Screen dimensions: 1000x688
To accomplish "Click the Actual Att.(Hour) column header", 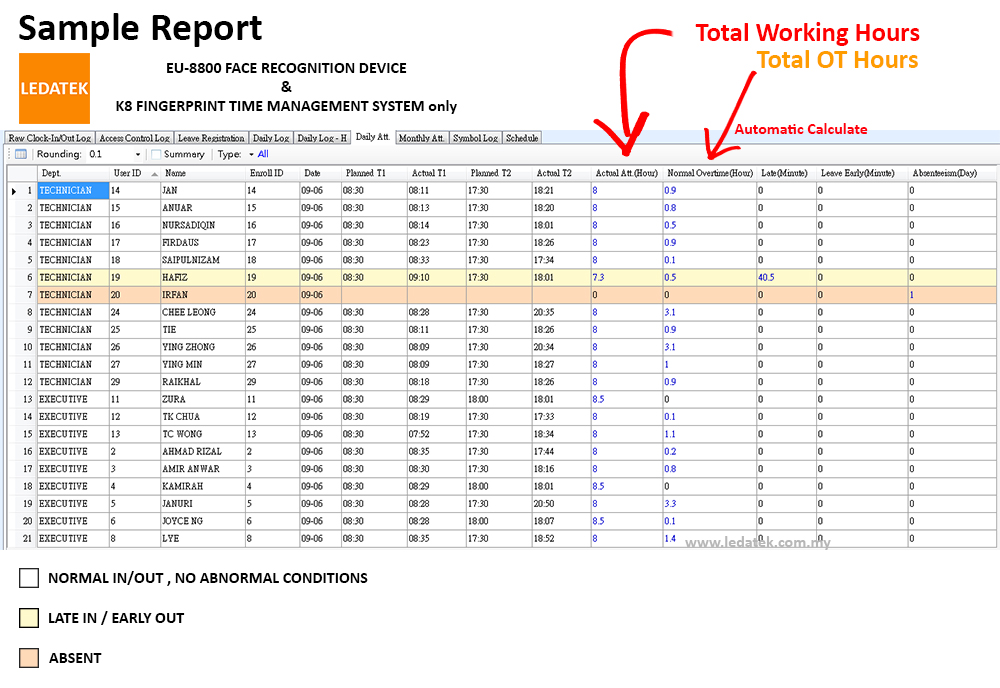I will (x=627, y=173).
